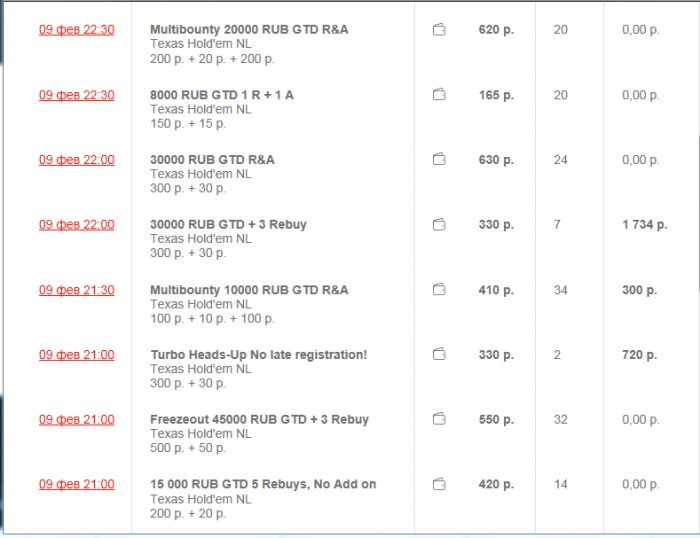This screenshot has height=538, width=700.
Task: Select the Turbo Heads-Up No late registration title
Action: (x=258, y=355)
